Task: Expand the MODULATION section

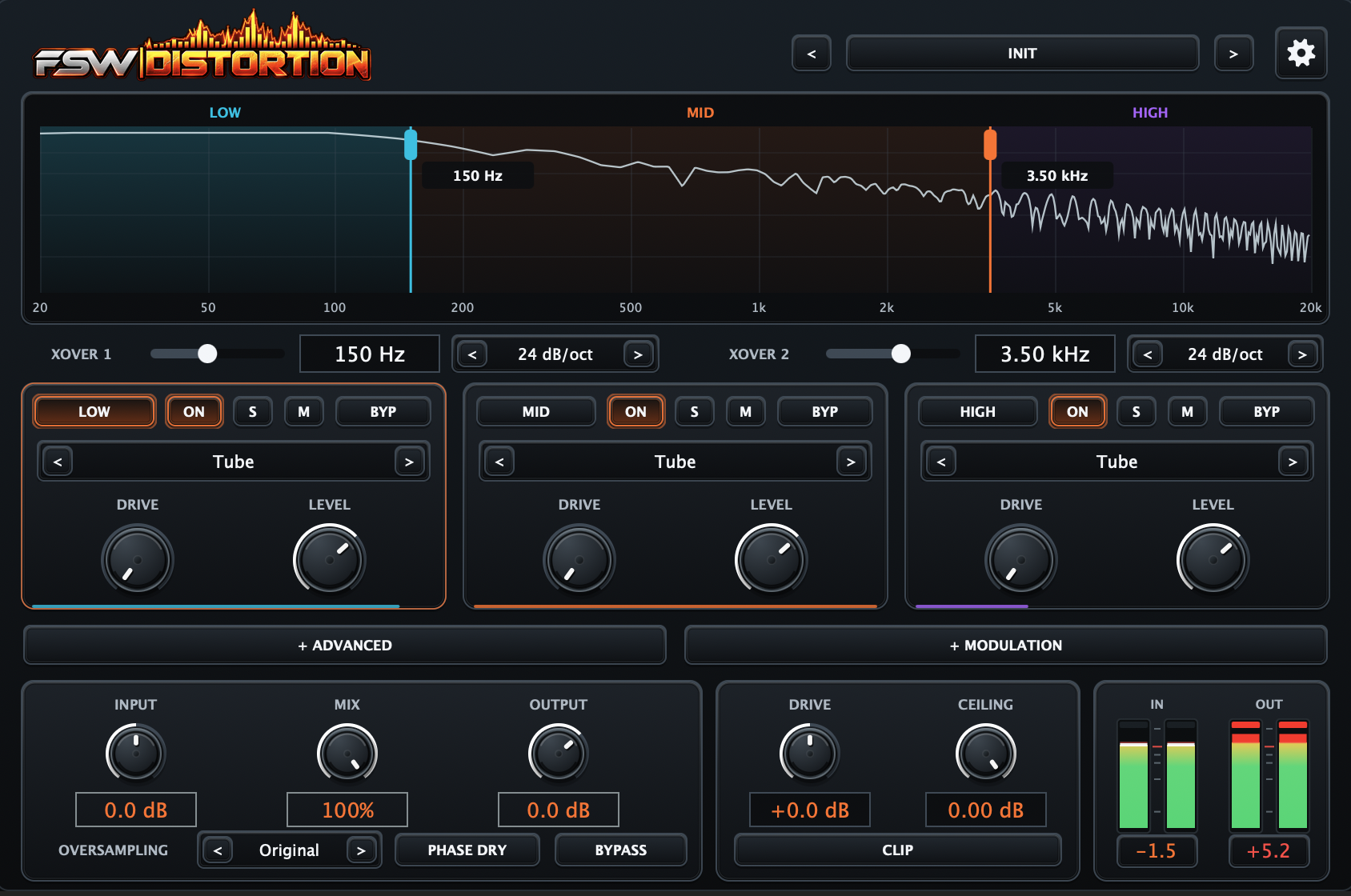Action: (1006, 645)
